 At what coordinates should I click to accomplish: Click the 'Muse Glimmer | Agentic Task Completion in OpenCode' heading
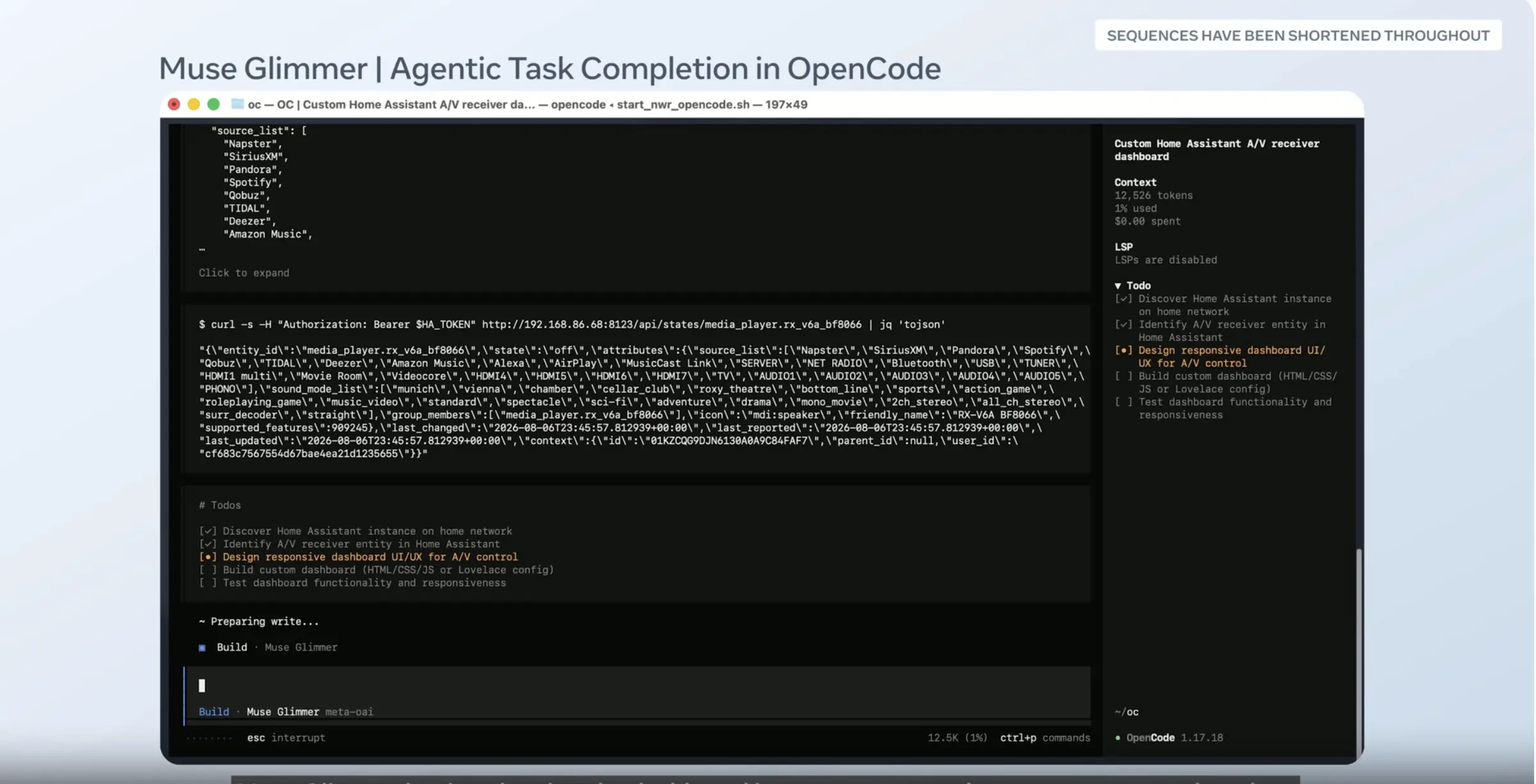click(550, 69)
